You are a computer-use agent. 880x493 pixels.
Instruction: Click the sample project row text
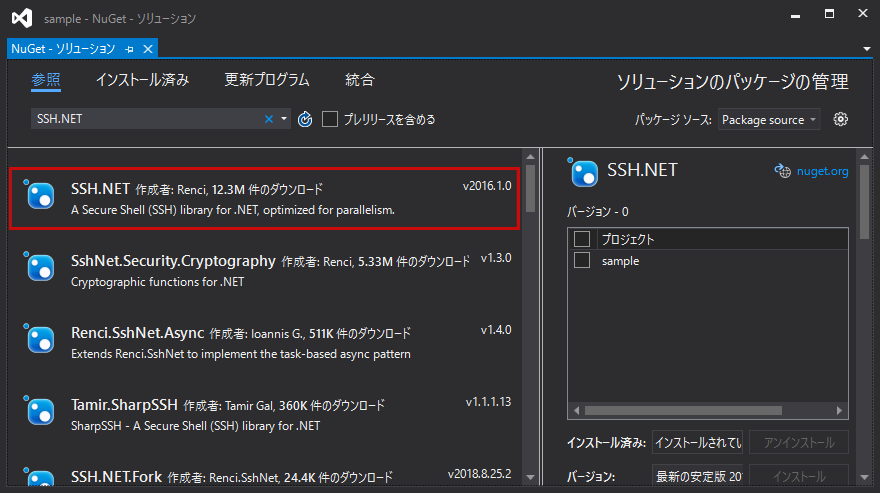(620, 261)
